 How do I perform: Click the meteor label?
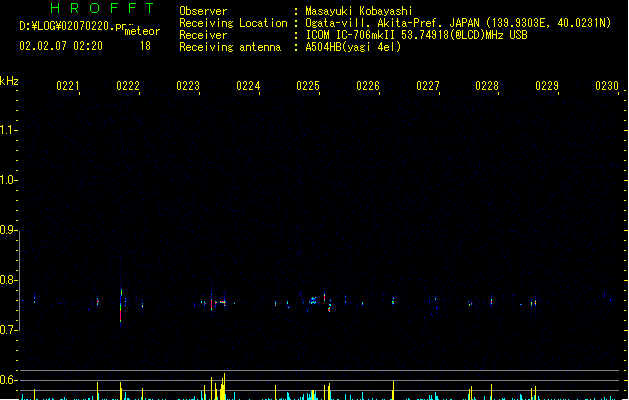click(142, 31)
